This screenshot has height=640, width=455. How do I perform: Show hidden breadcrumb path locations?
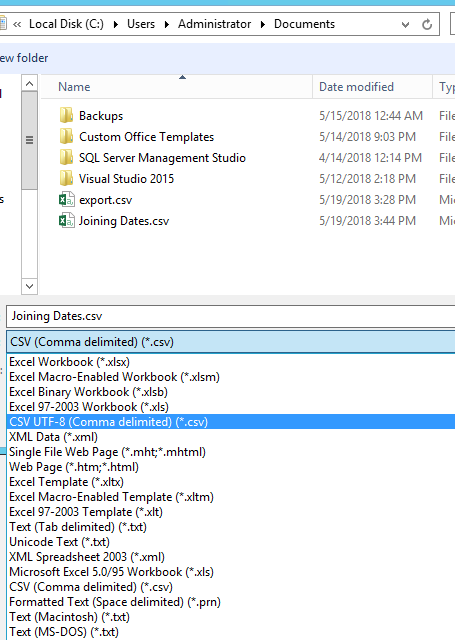pos(17,24)
